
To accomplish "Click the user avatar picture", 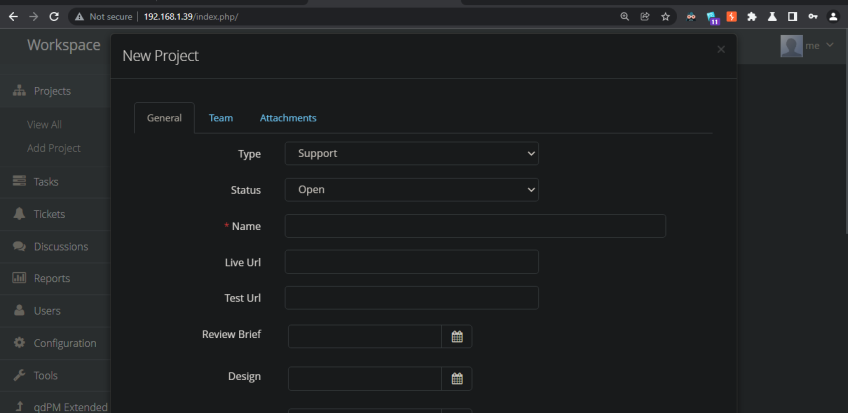I will point(791,46).
